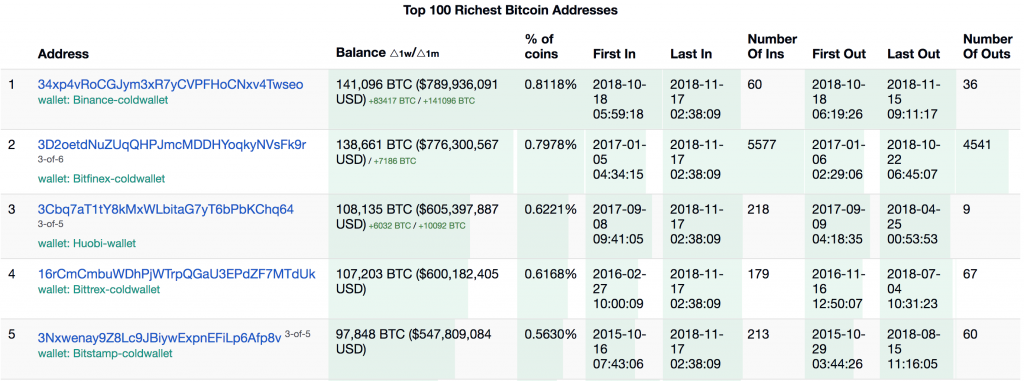Sort by the Last Out column header

914,54
